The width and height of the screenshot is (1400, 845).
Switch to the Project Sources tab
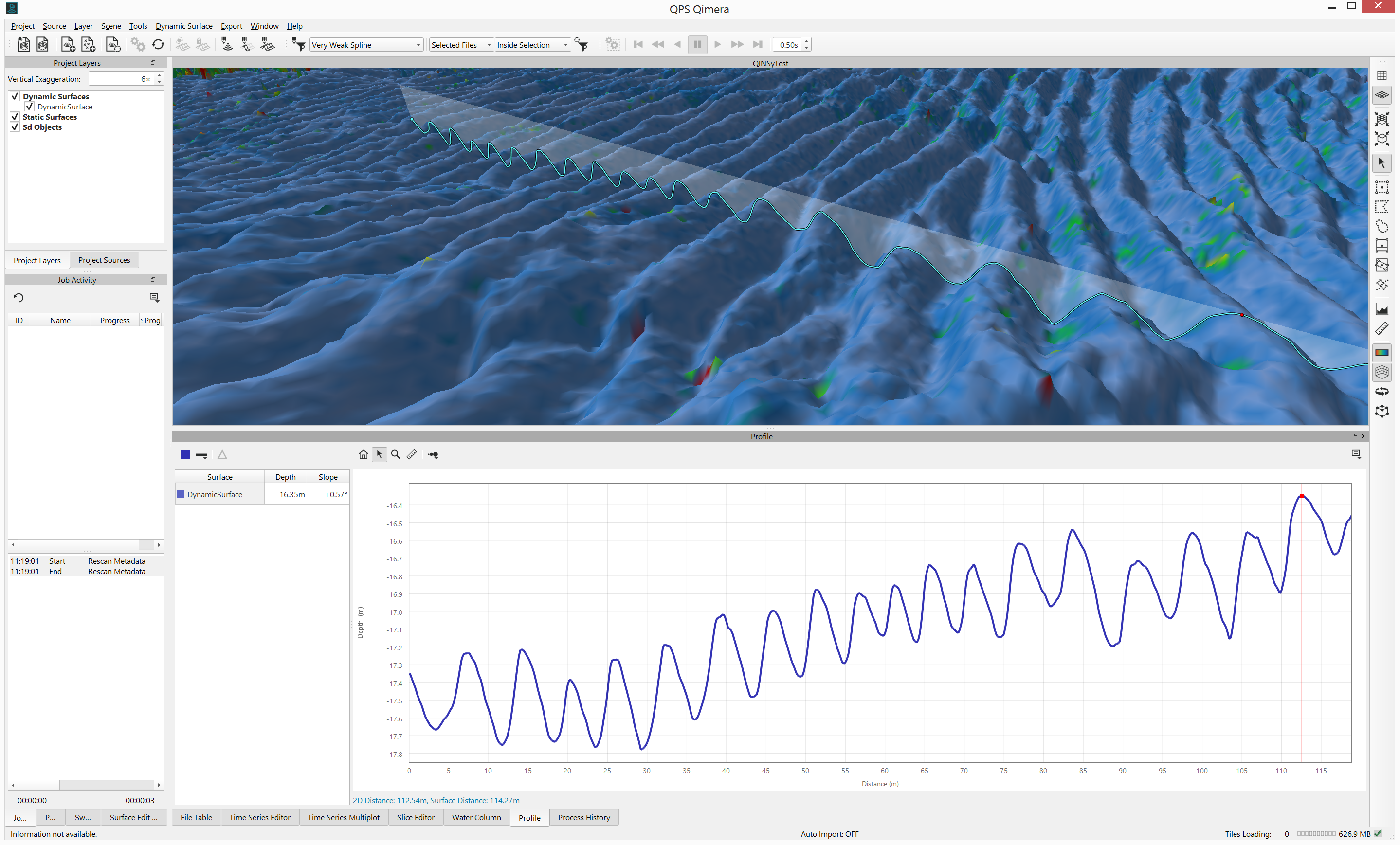[104, 260]
